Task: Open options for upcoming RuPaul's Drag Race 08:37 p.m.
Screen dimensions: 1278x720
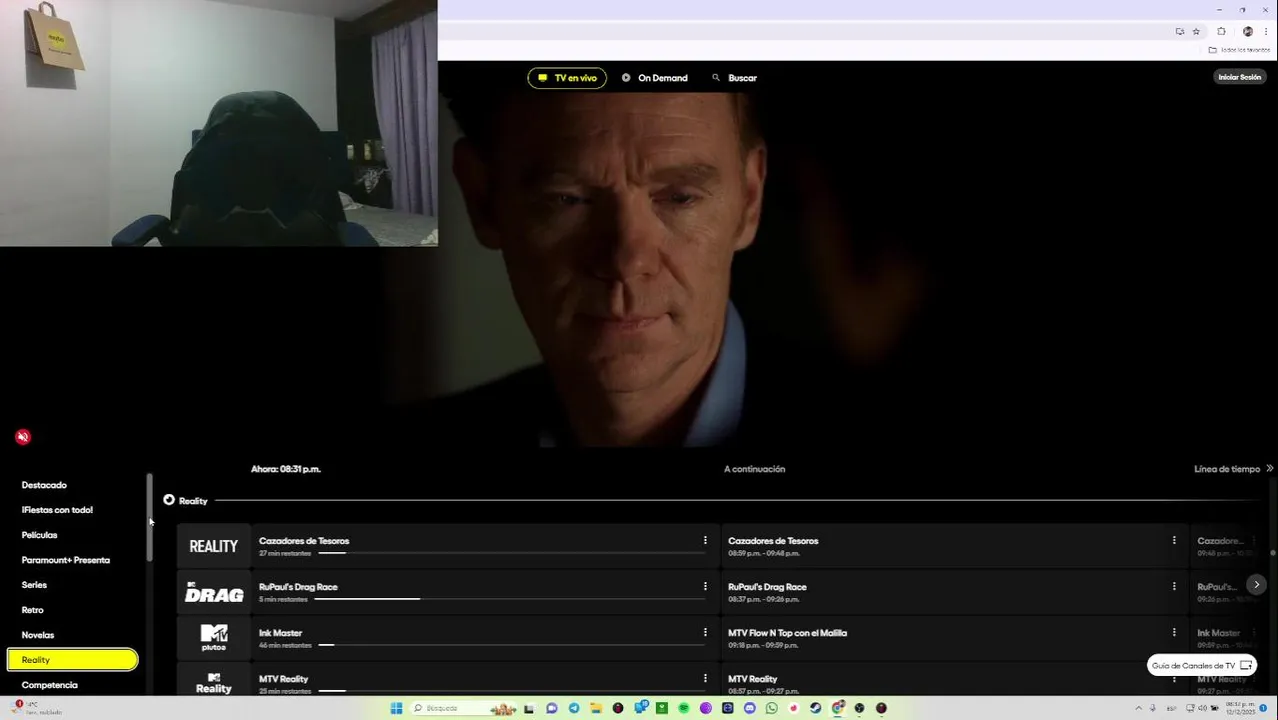Action: (1174, 586)
